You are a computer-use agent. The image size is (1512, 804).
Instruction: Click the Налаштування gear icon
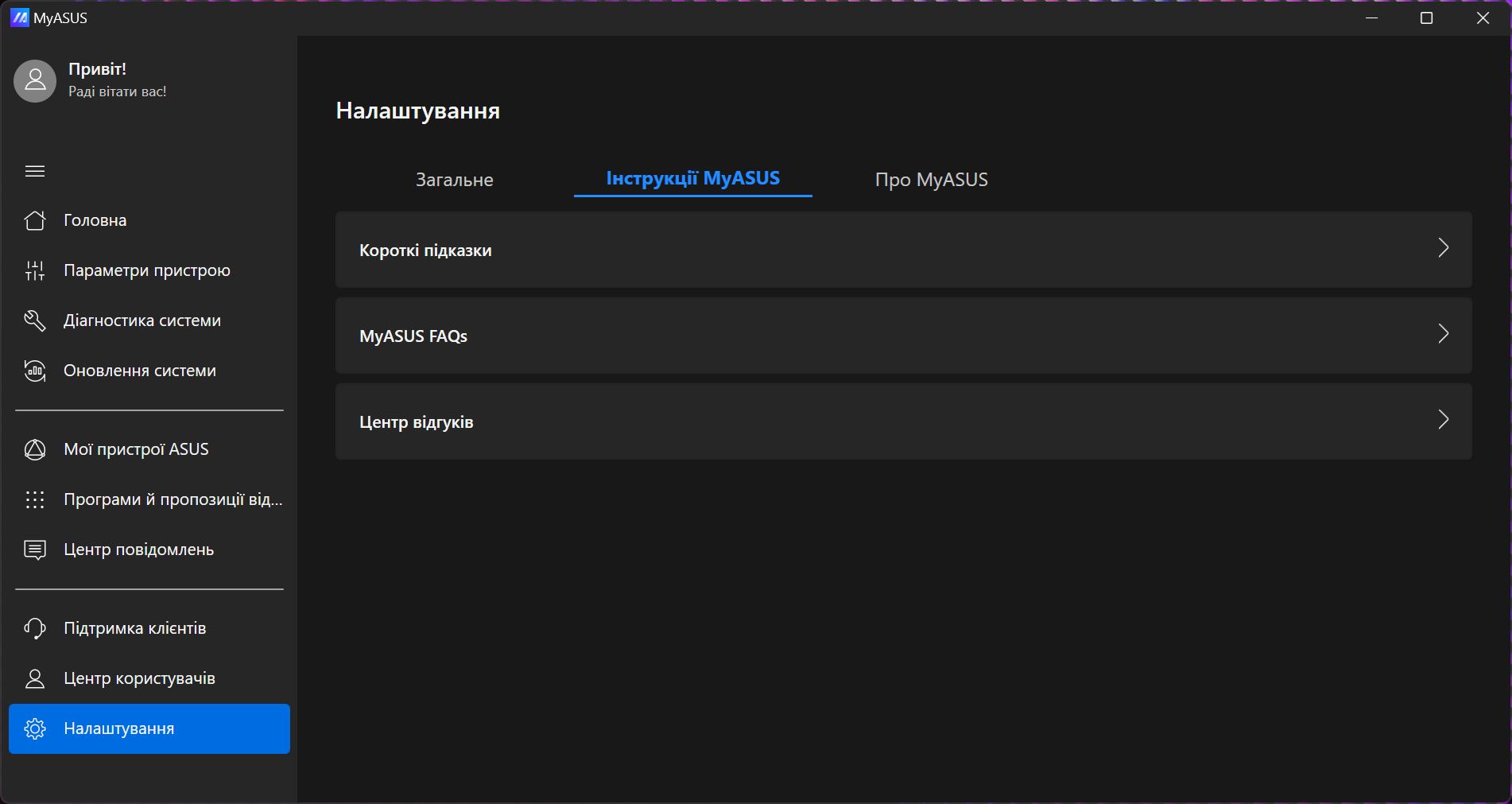coord(35,728)
